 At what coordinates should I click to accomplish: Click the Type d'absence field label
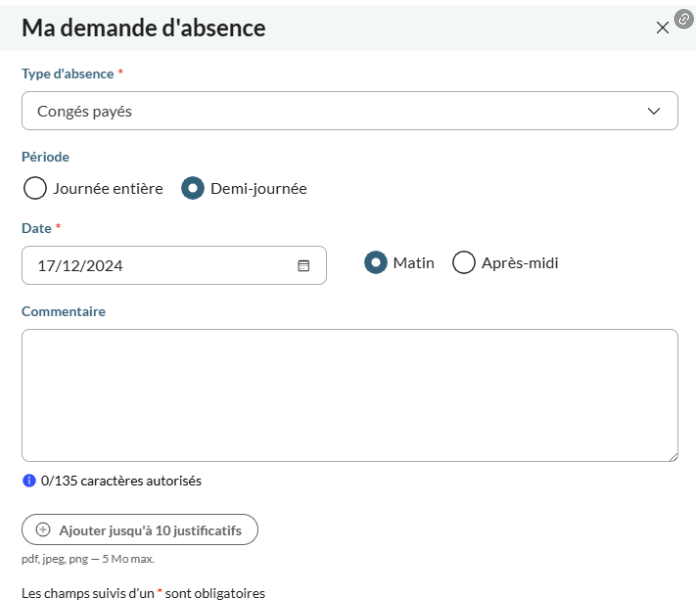pos(68,74)
